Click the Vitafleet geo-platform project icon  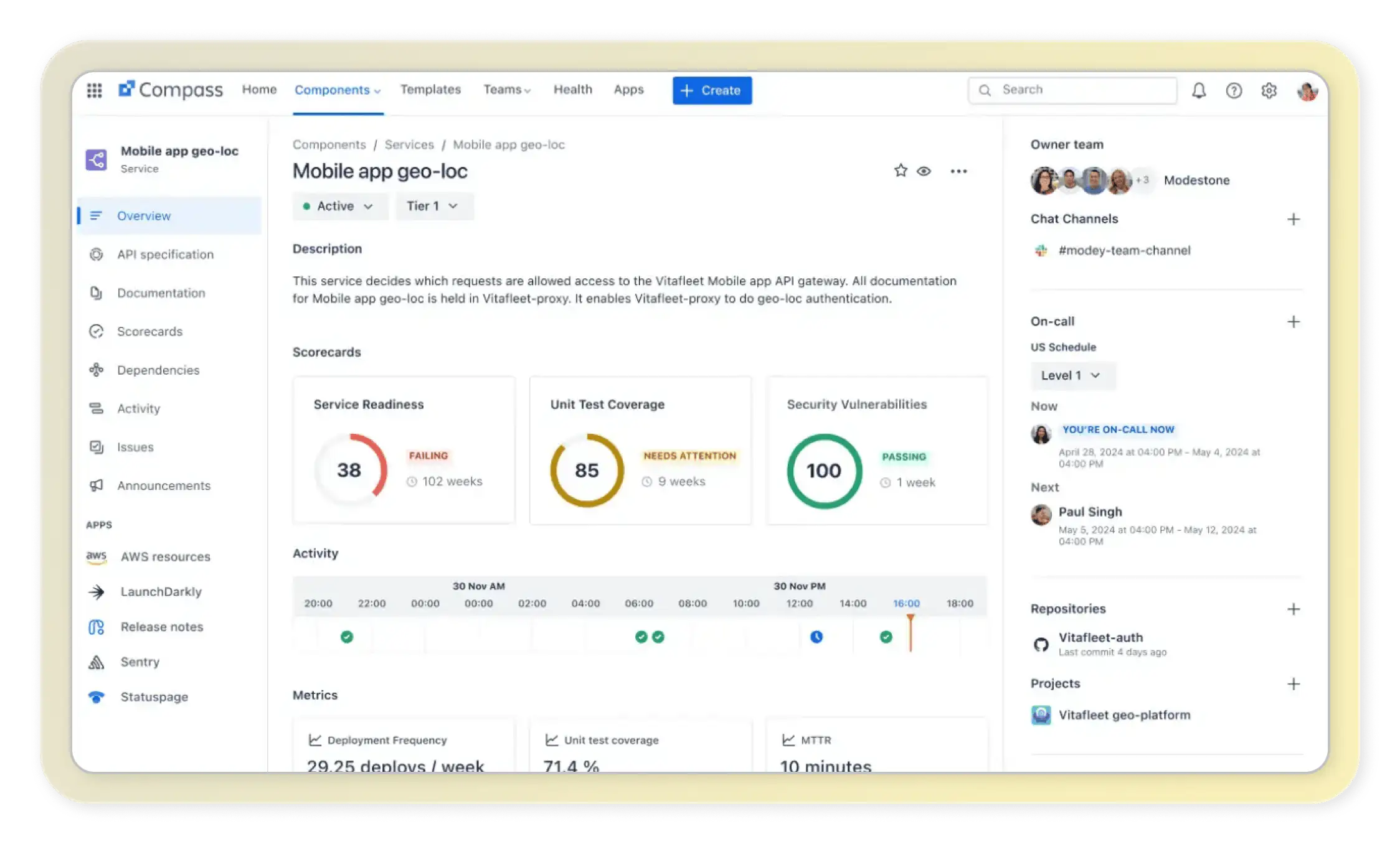coord(1041,715)
